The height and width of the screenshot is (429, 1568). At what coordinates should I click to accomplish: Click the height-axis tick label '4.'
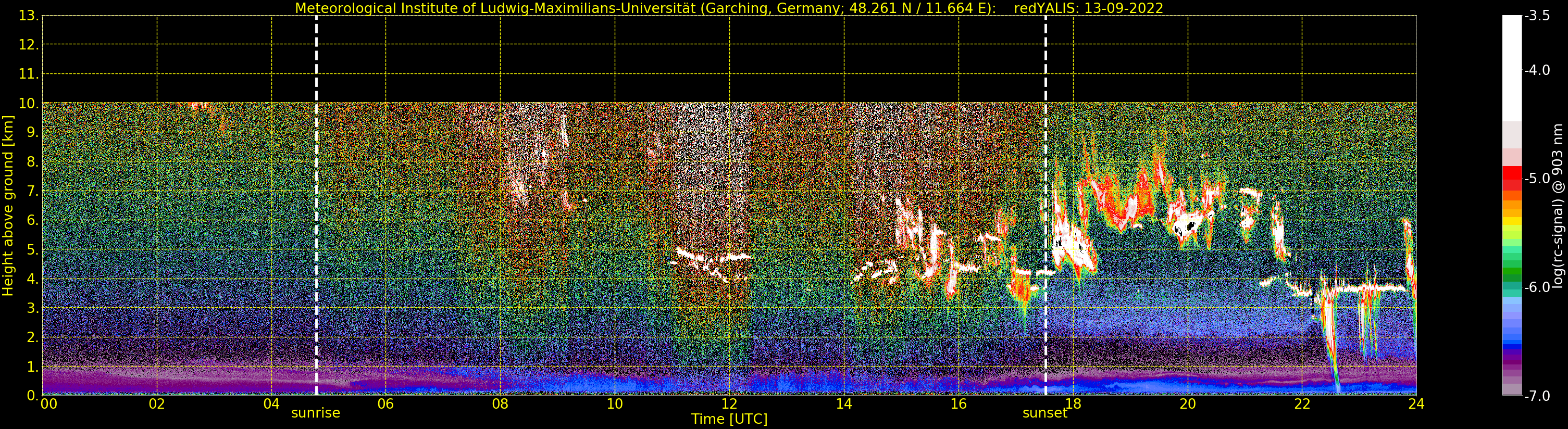[x=32, y=279]
